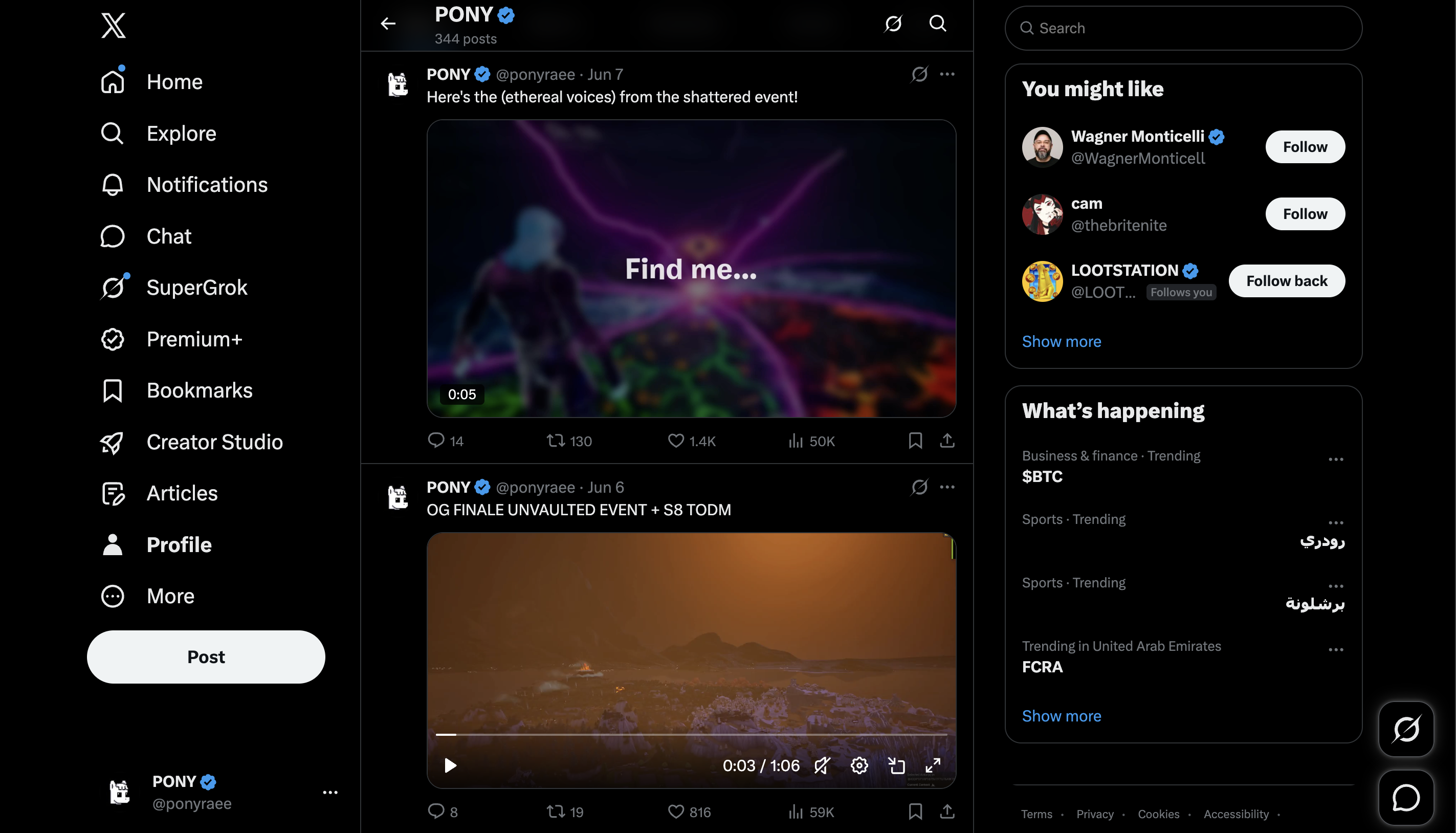Viewport: 1456px width, 833px height.
Task: Open Notifications
Action: (x=184, y=185)
